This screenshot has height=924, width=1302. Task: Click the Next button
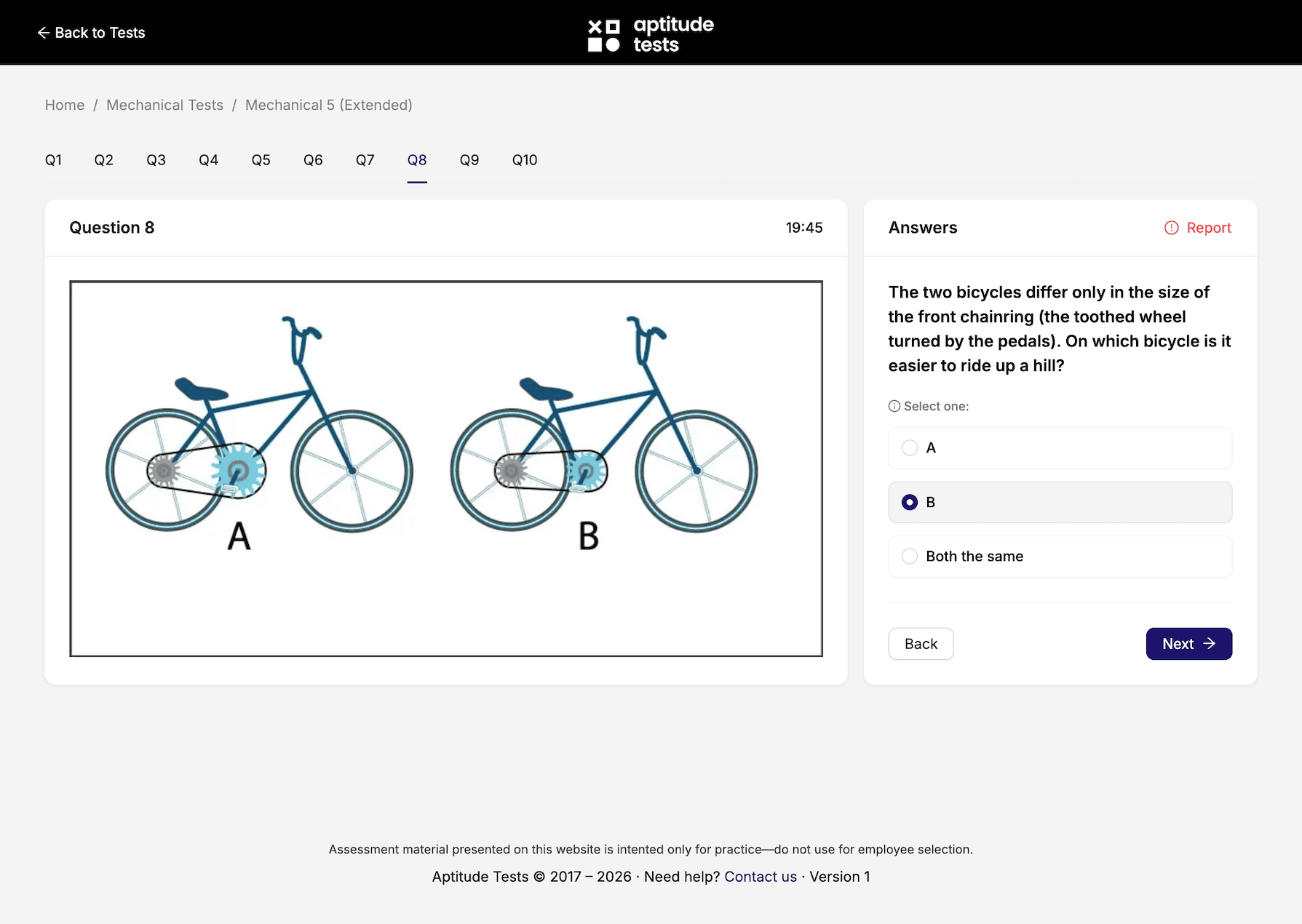point(1188,644)
